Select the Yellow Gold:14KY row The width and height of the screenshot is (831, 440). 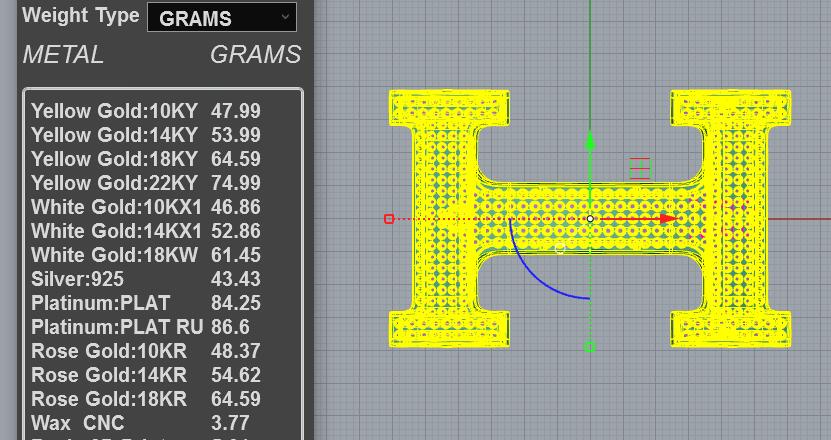146,135
